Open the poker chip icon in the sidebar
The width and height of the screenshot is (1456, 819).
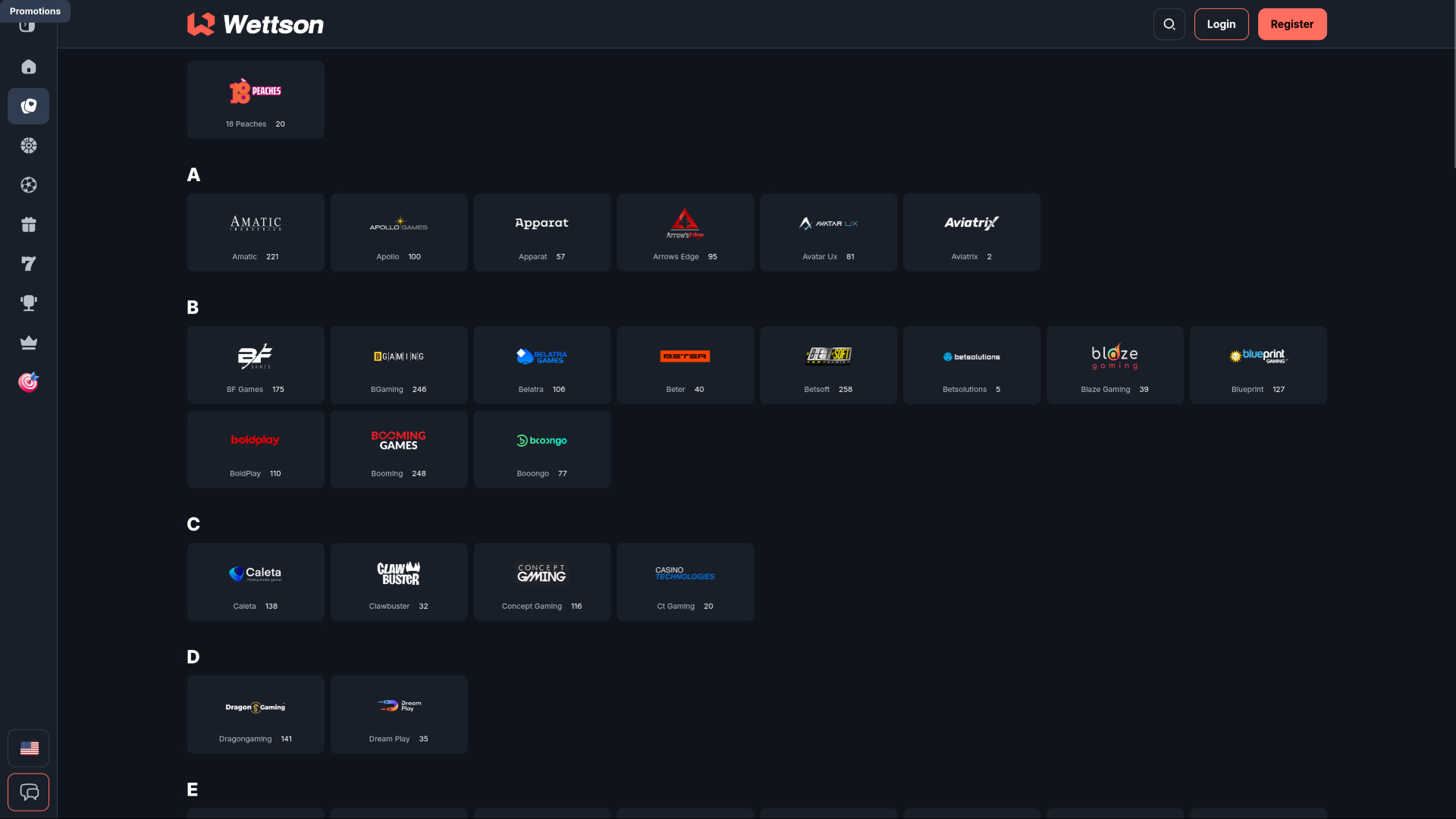(x=28, y=146)
